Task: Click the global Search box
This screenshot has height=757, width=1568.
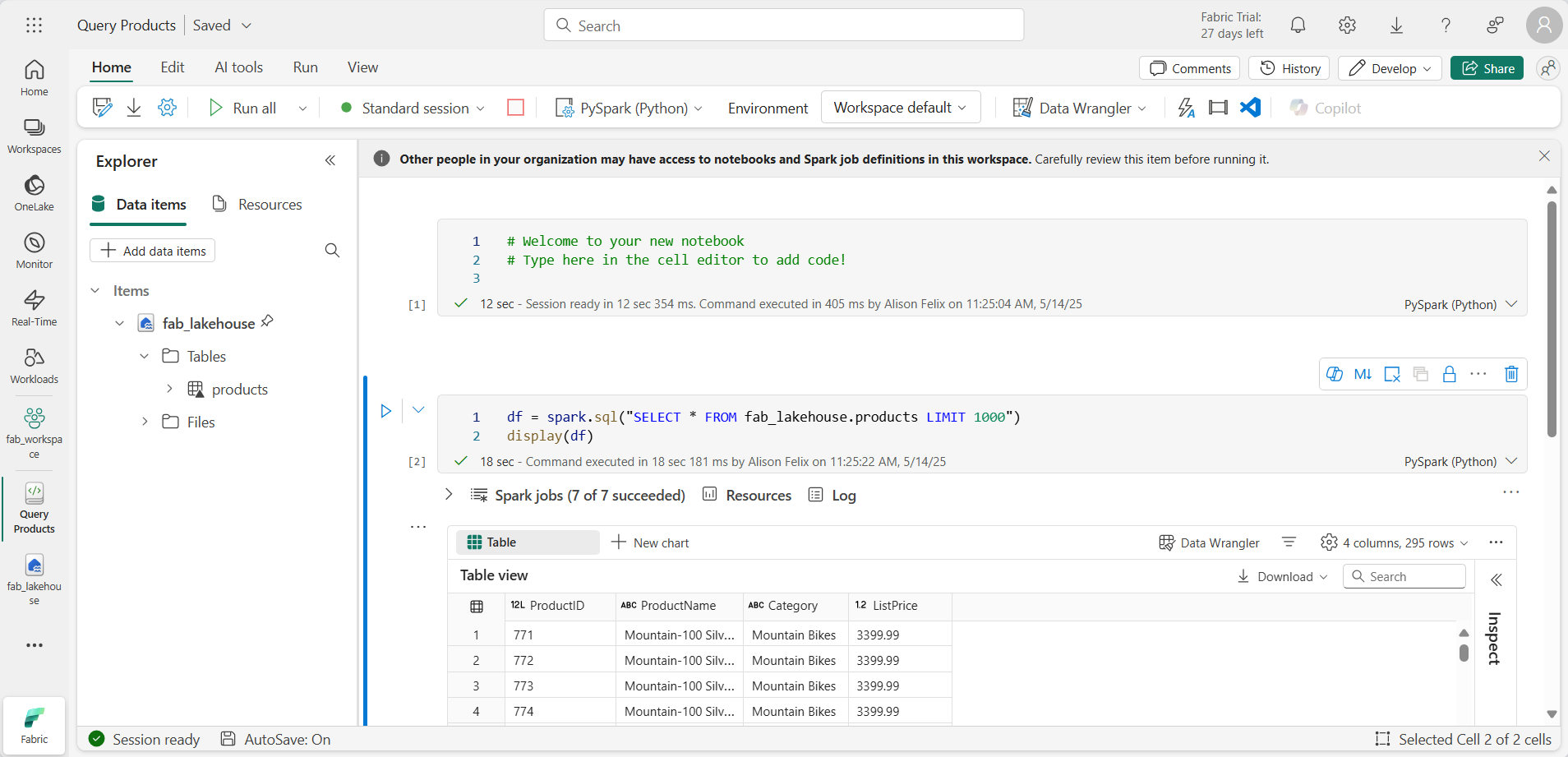Action: tap(784, 25)
